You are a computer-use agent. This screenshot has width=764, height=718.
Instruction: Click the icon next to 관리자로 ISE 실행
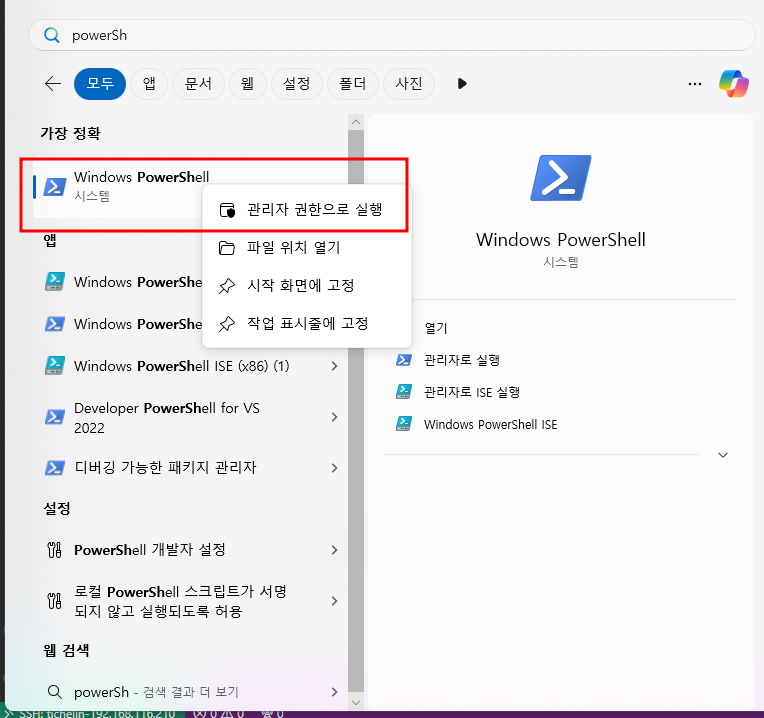tap(404, 392)
